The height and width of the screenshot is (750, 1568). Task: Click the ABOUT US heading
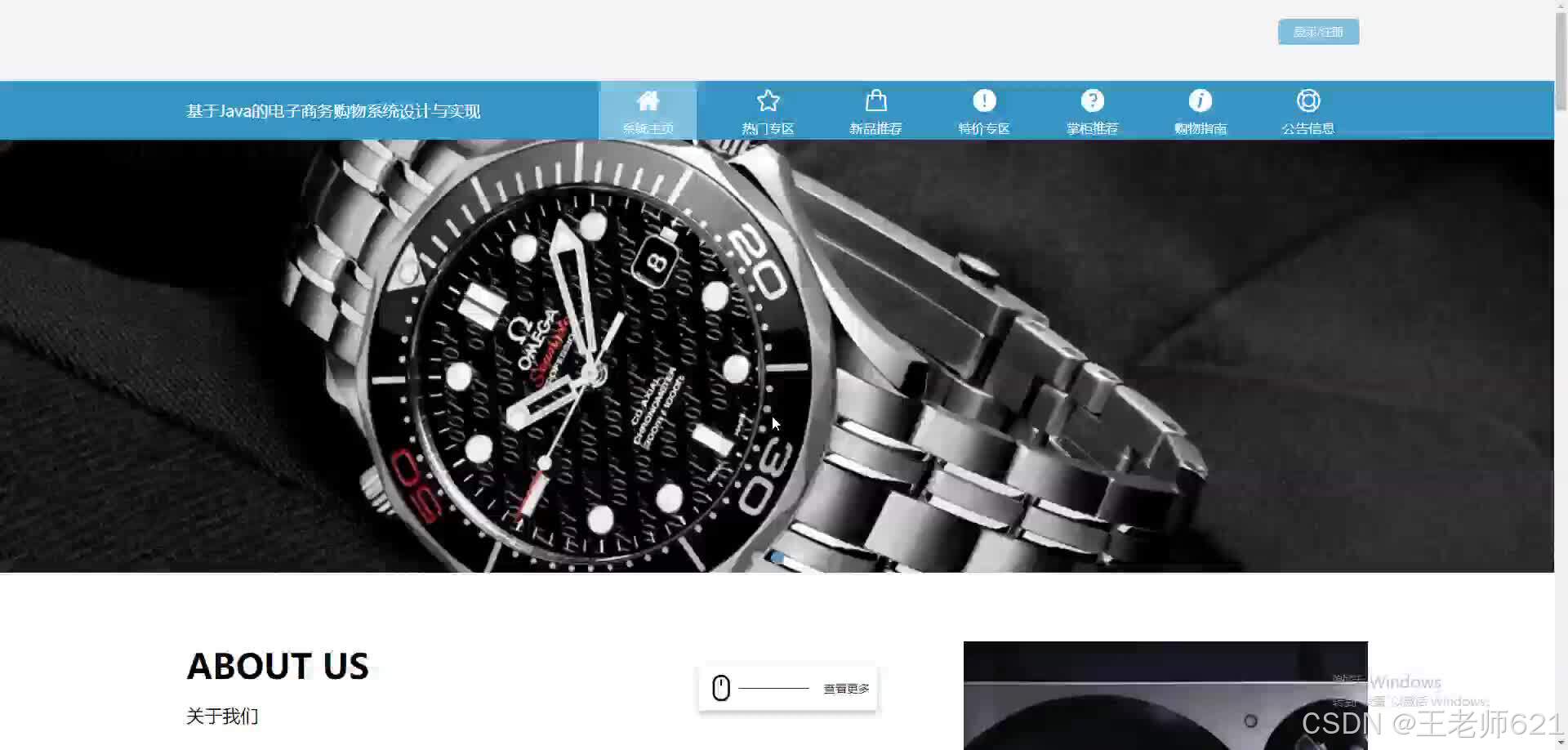[278, 666]
